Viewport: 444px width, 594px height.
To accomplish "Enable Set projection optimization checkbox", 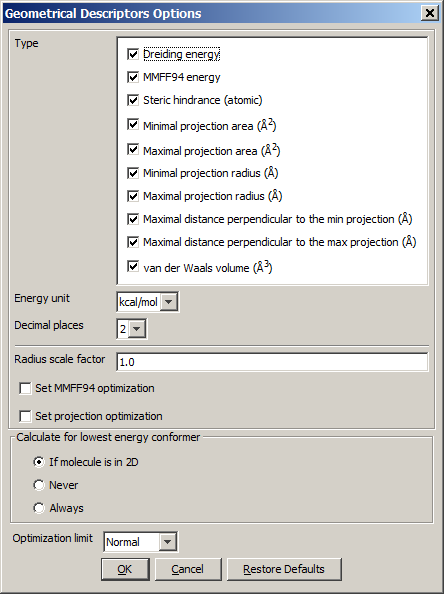I will click(x=25, y=416).
